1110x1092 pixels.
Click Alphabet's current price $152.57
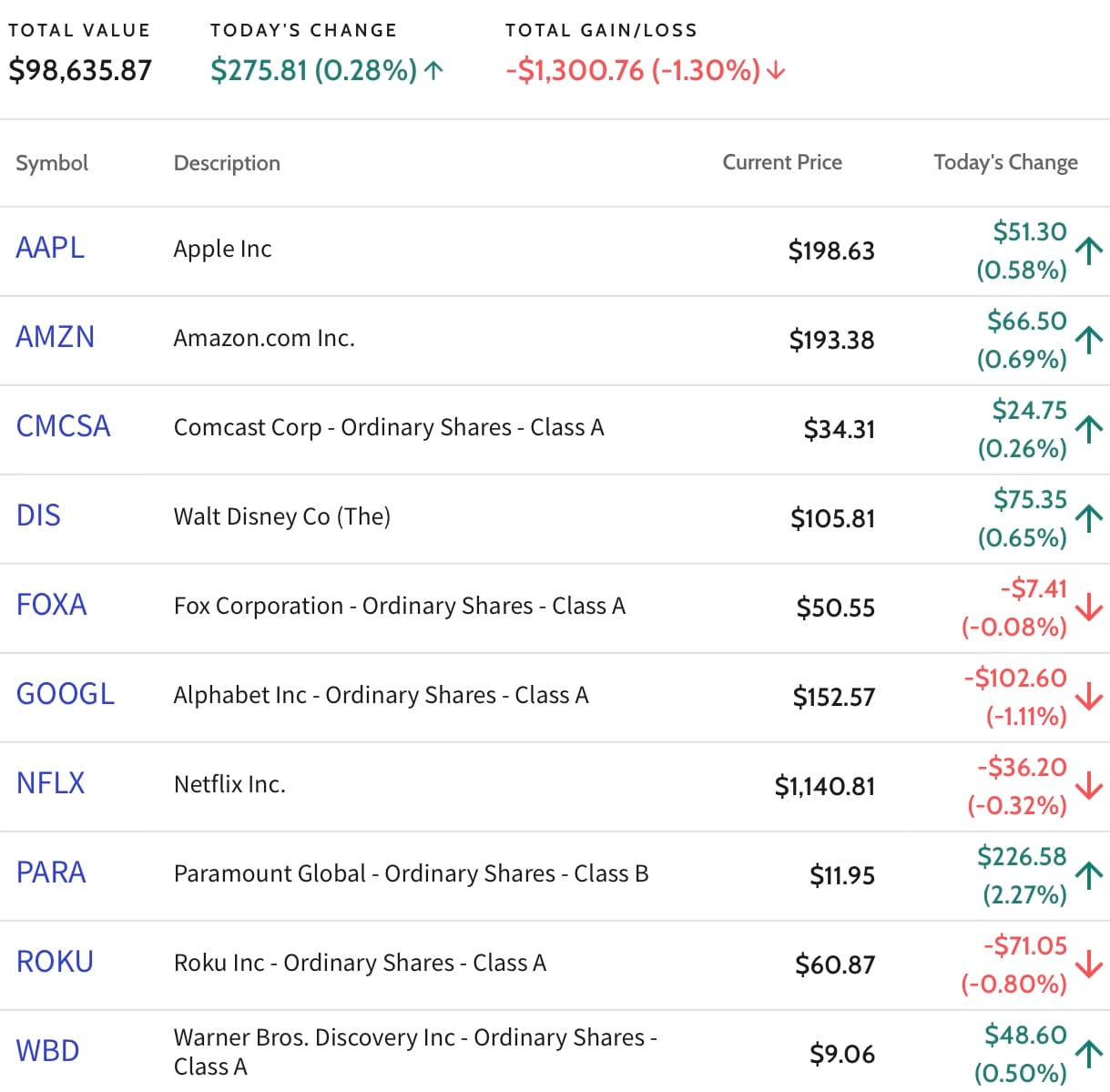point(834,697)
